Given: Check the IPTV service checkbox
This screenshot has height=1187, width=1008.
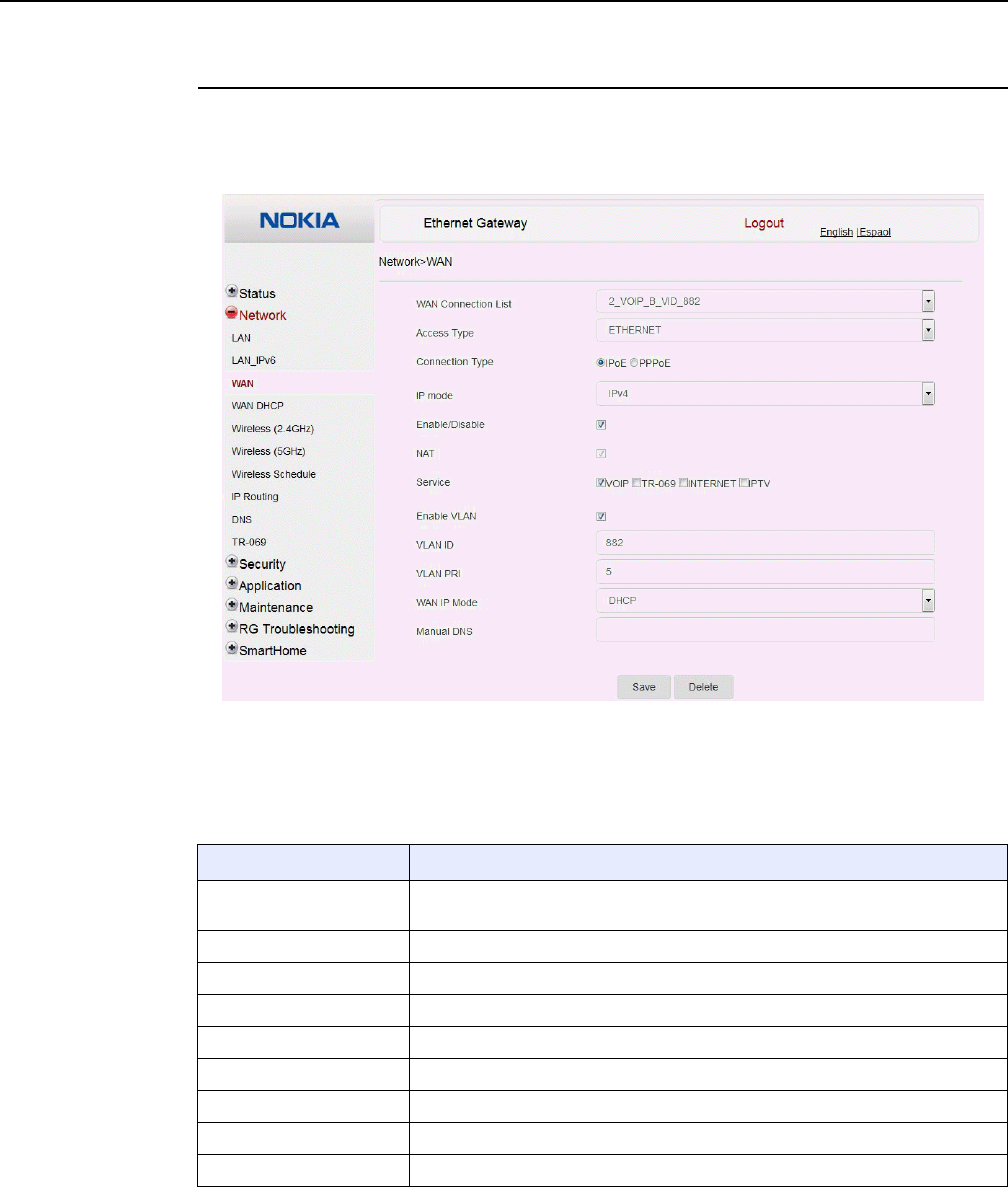Looking at the screenshot, I should click(744, 483).
